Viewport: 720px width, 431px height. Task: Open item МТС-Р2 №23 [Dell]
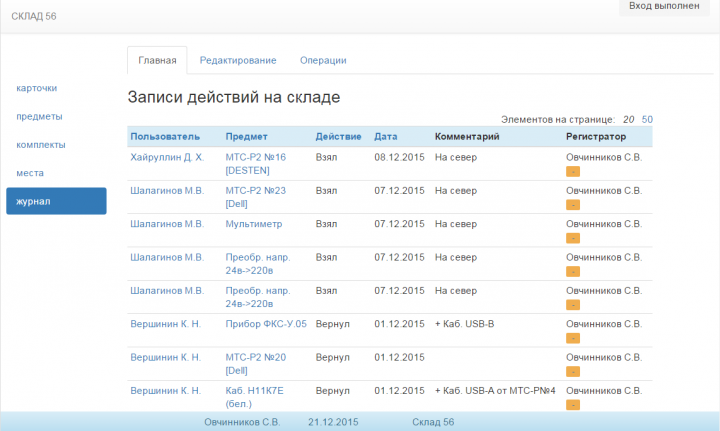click(255, 197)
